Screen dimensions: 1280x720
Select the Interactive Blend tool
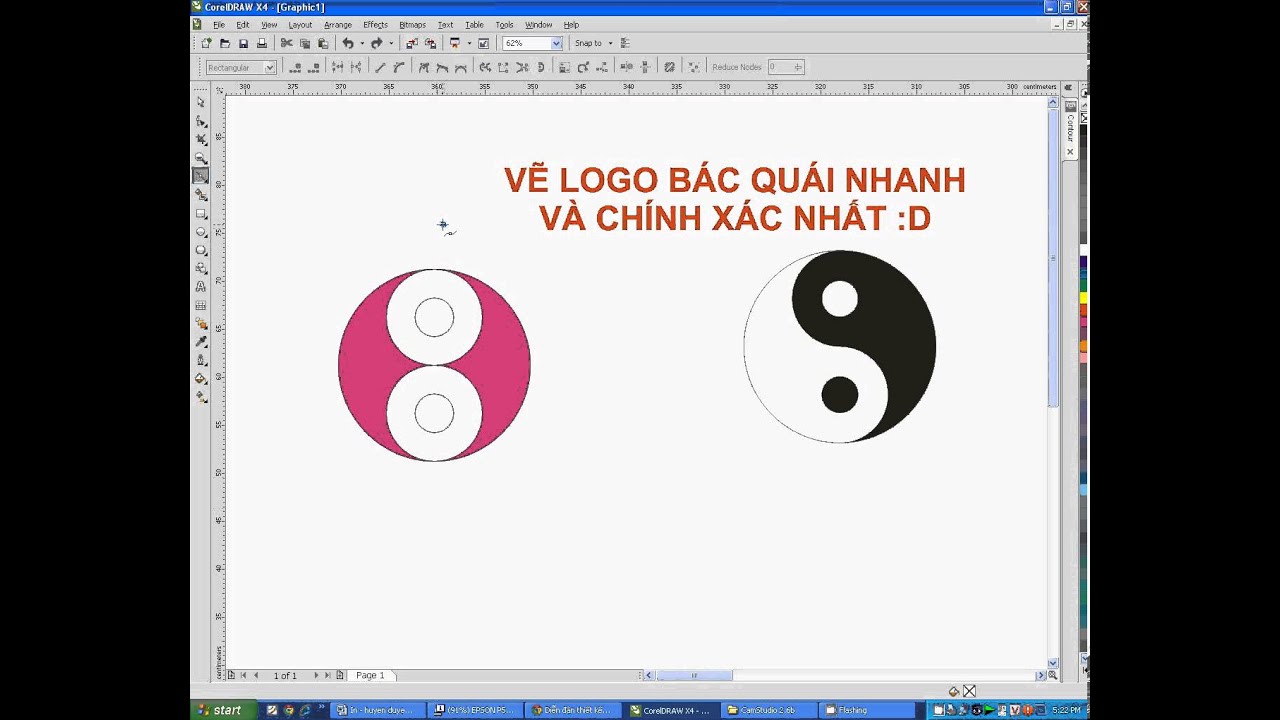tap(201, 324)
